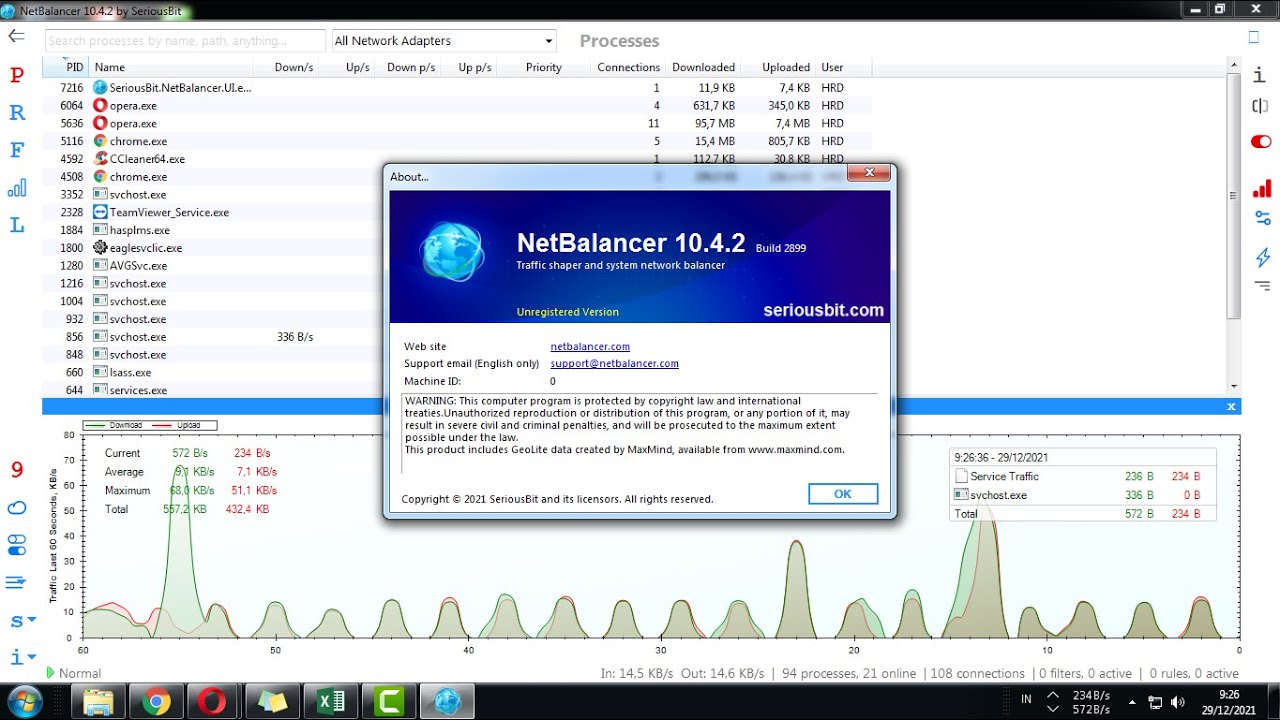
Task: Open the sliders settings icon on right sidebar
Action: (1263, 218)
